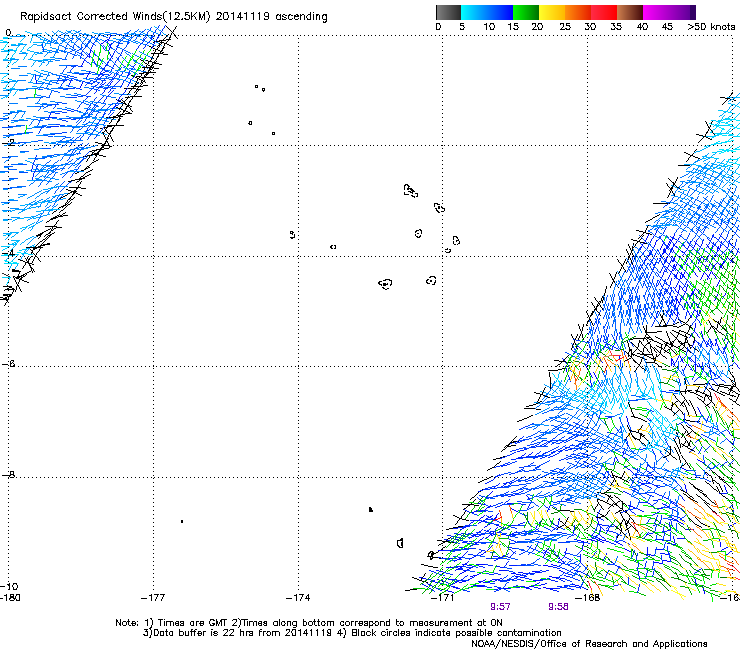Click the 'NOAA/NESDIS/Office of Research and Applications' credit

point(589,644)
